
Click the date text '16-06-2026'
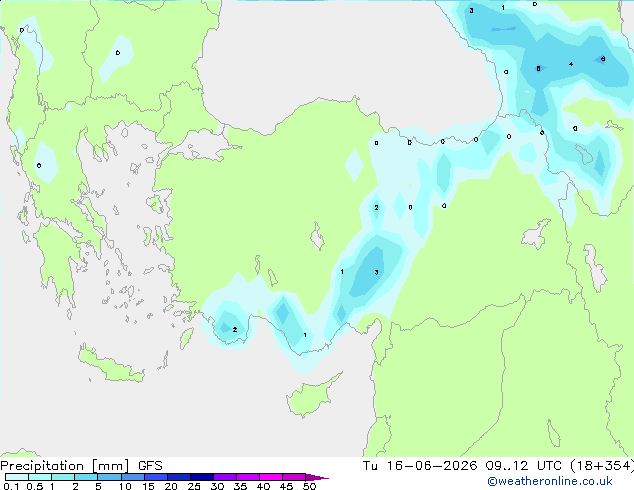[x=432, y=466]
